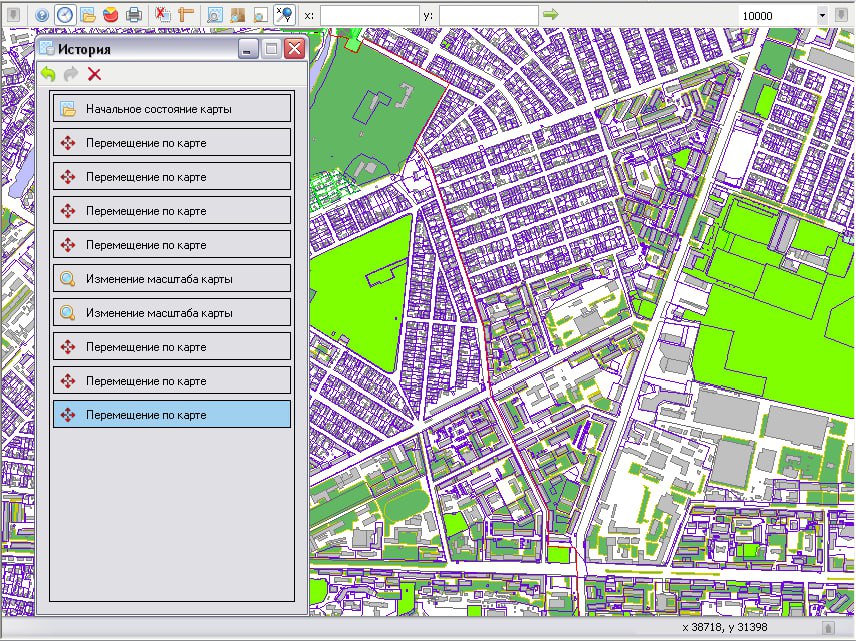Click the clear selection icon with the red X

point(163,15)
